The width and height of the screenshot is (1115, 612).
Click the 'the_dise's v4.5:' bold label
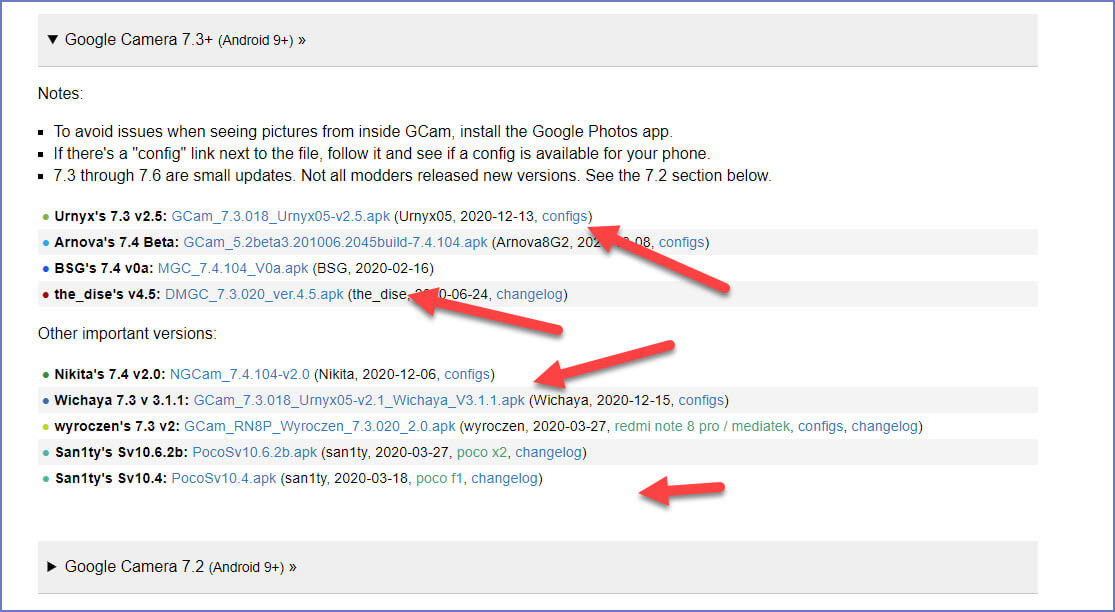pyautogui.click(x=107, y=294)
